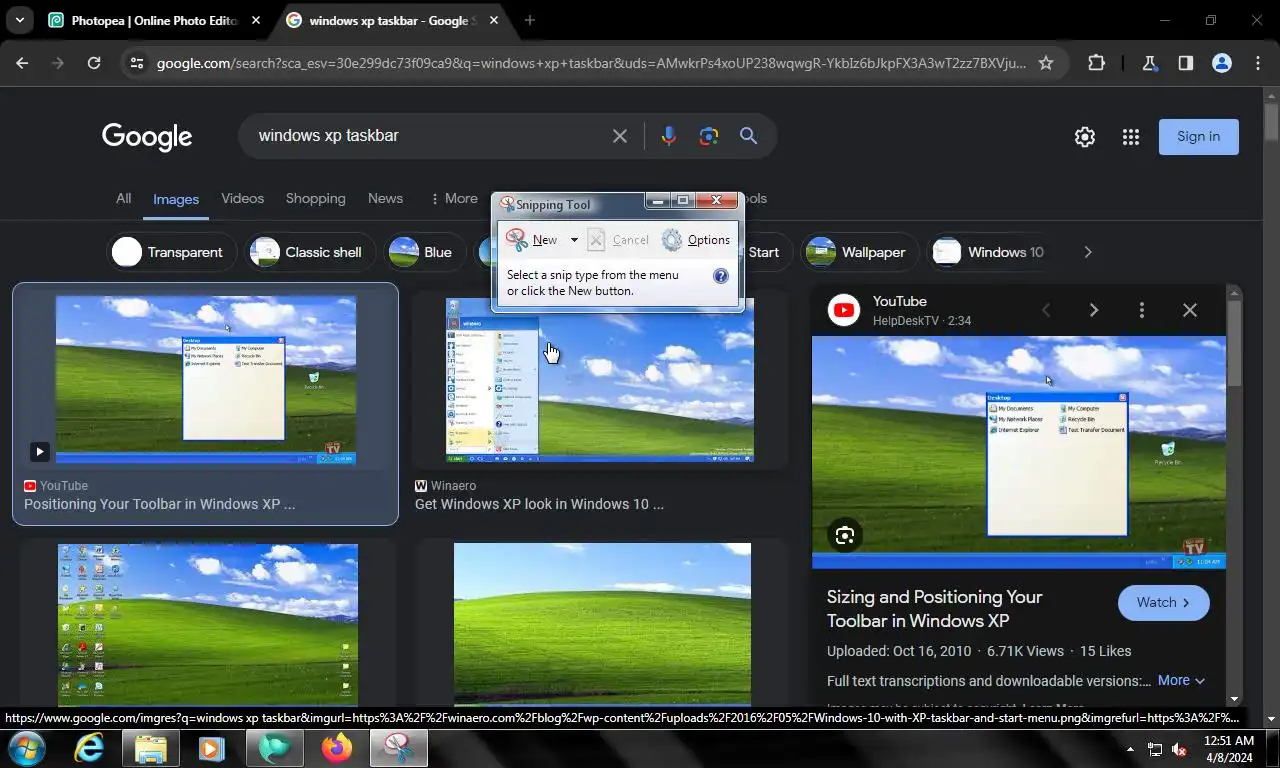The image size is (1280, 768).
Task: Show hidden system tray icons
Action: (x=1130, y=749)
